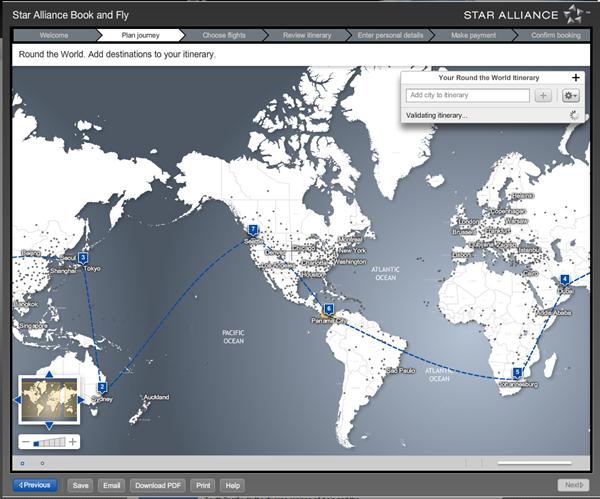Image resolution: width=600 pixels, height=499 pixels.
Task: Open the Choose flights step
Action: [224, 35]
